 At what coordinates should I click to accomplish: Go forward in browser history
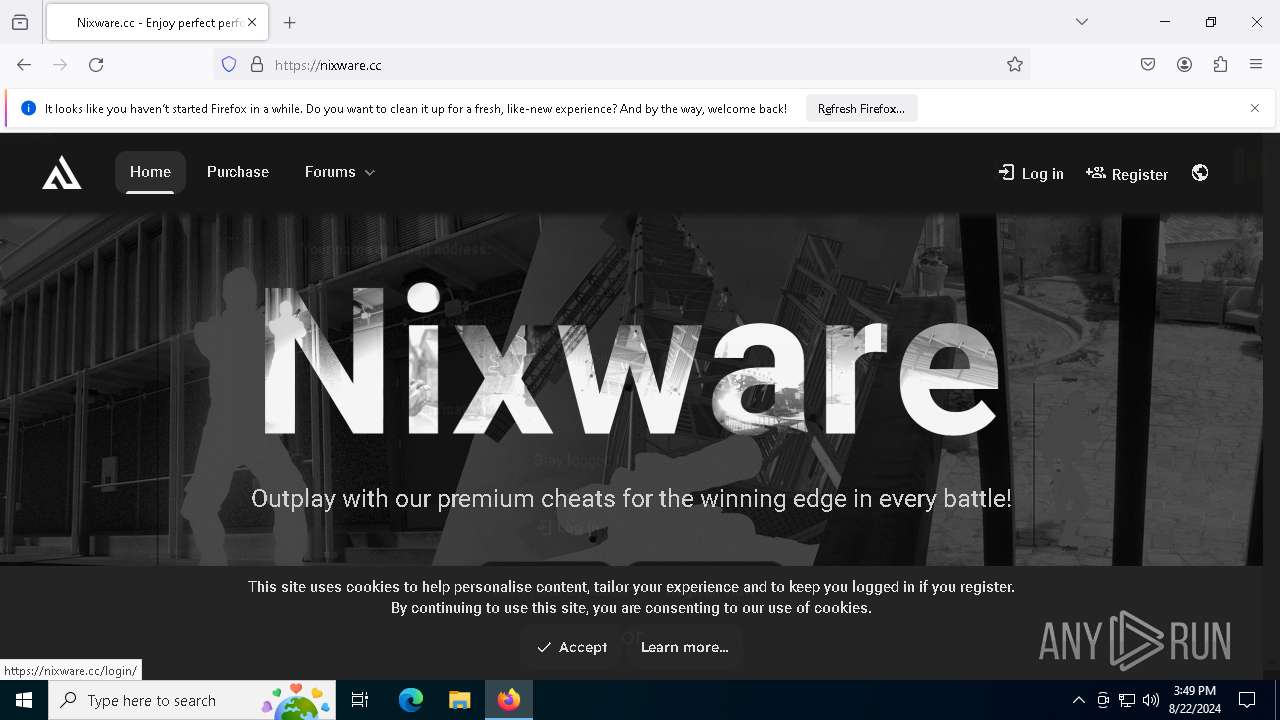pyautogui.click(x=60, y=65)
